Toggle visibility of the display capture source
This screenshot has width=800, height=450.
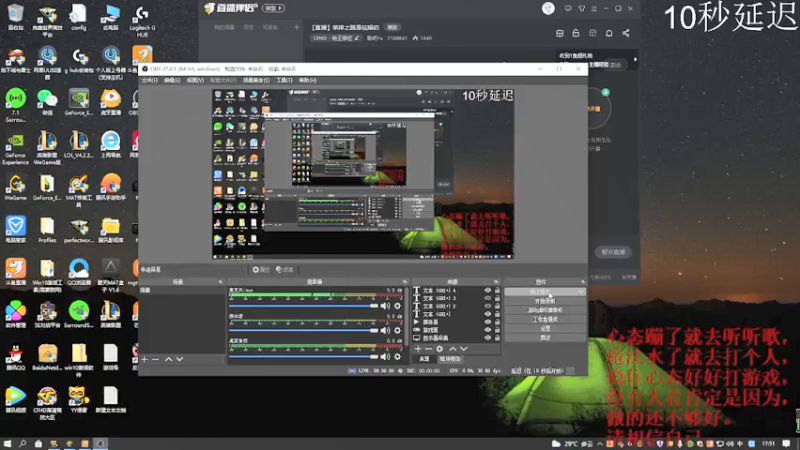point(487,338)
